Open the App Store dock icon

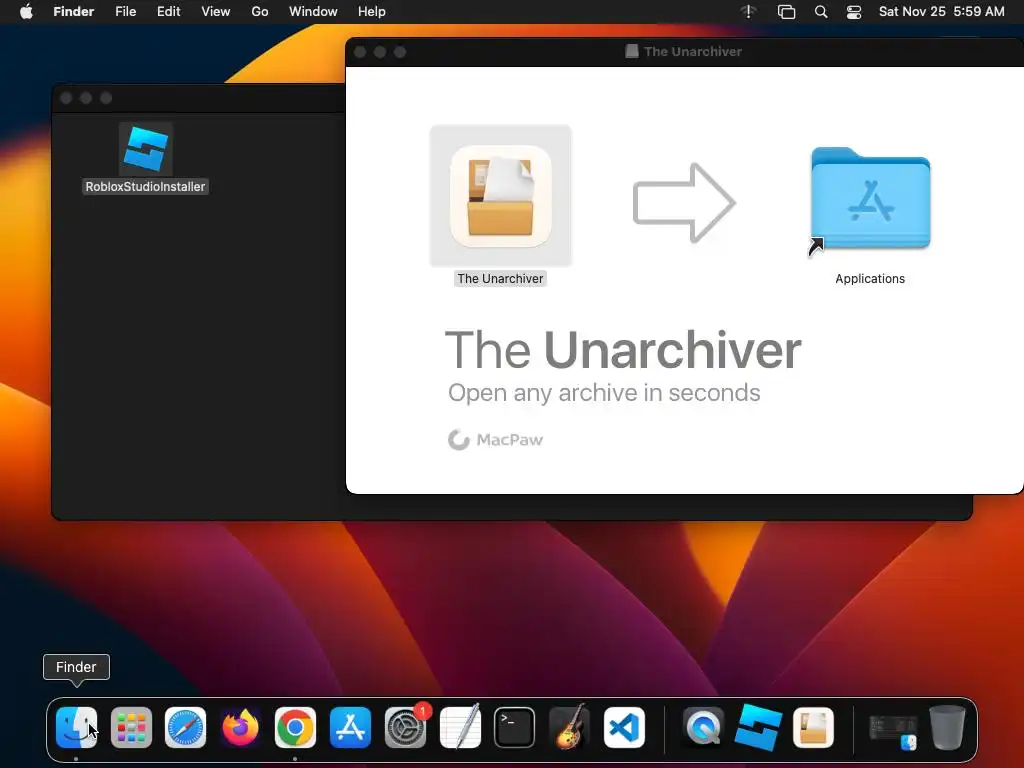(350, 728)
